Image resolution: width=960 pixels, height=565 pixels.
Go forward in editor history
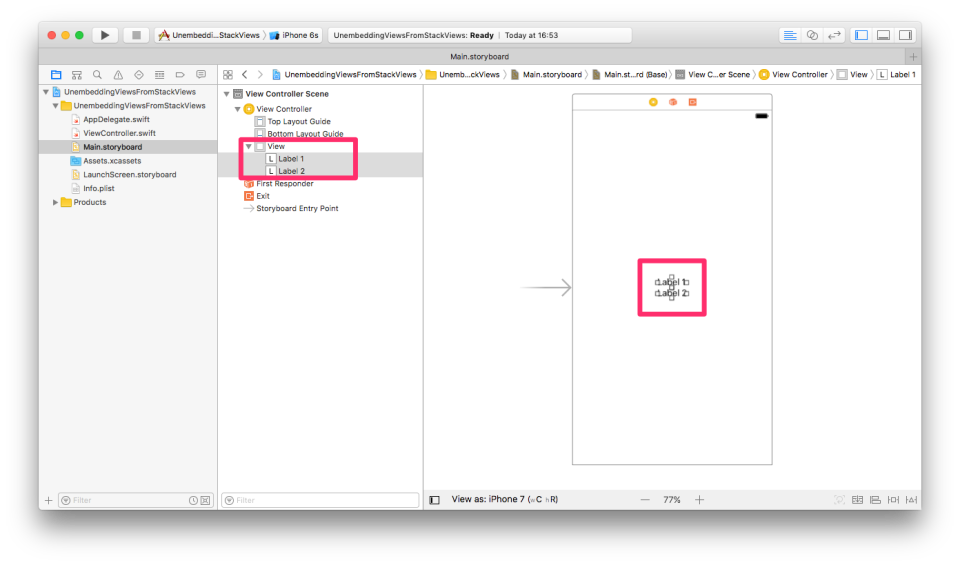(260, 75)
